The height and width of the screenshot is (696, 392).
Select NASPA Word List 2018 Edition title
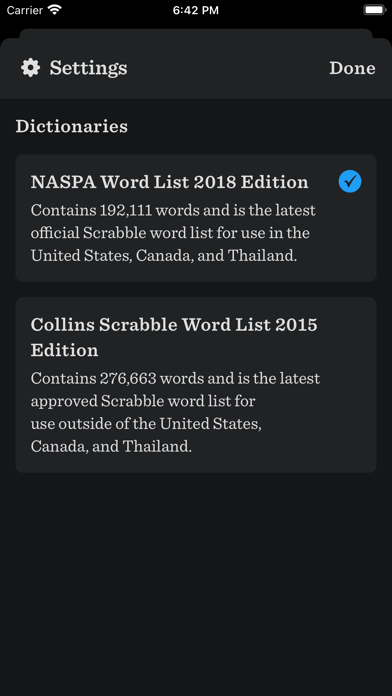170,182
